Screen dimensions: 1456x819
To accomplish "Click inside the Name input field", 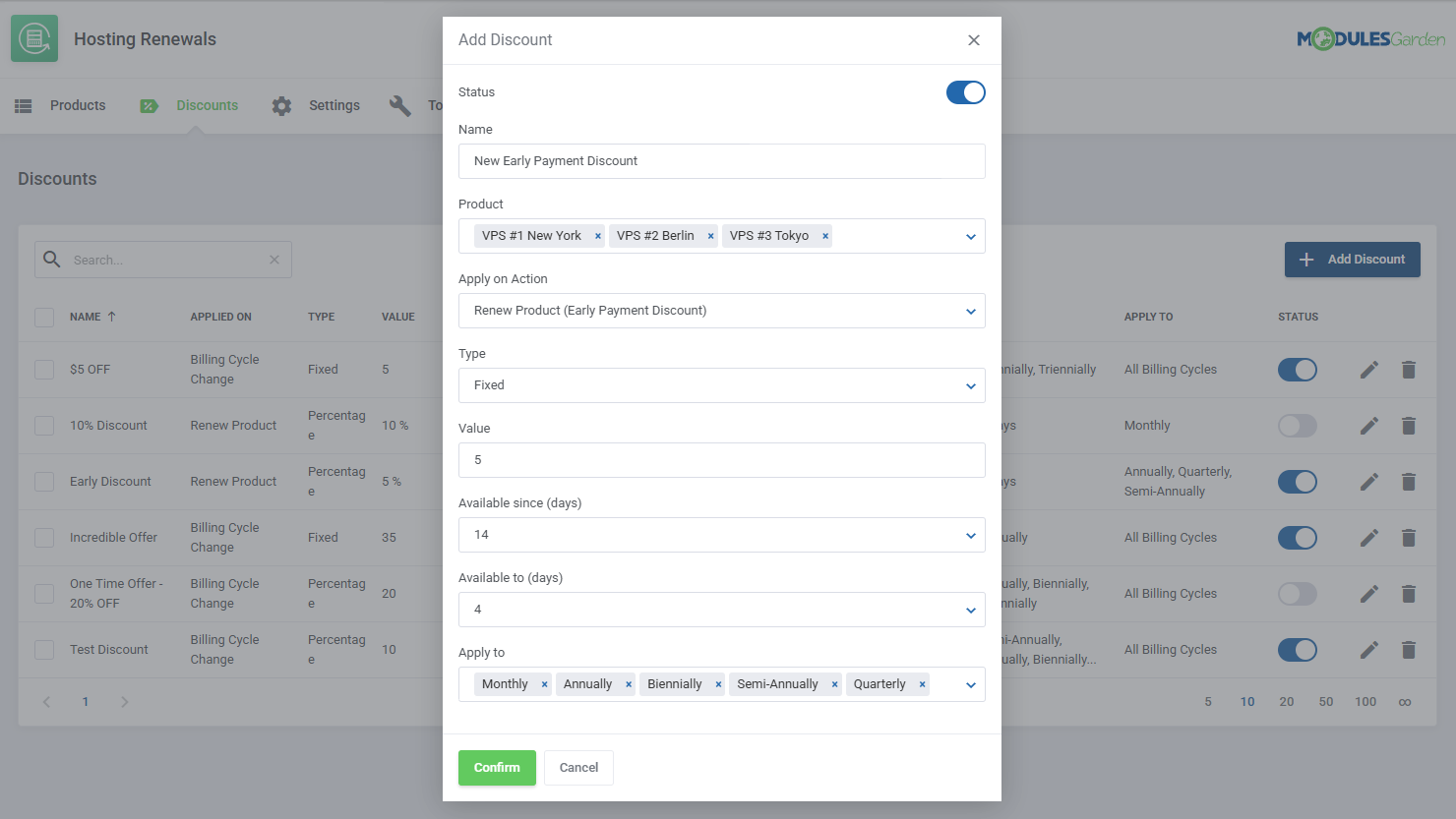I will [x=722, y=161].
